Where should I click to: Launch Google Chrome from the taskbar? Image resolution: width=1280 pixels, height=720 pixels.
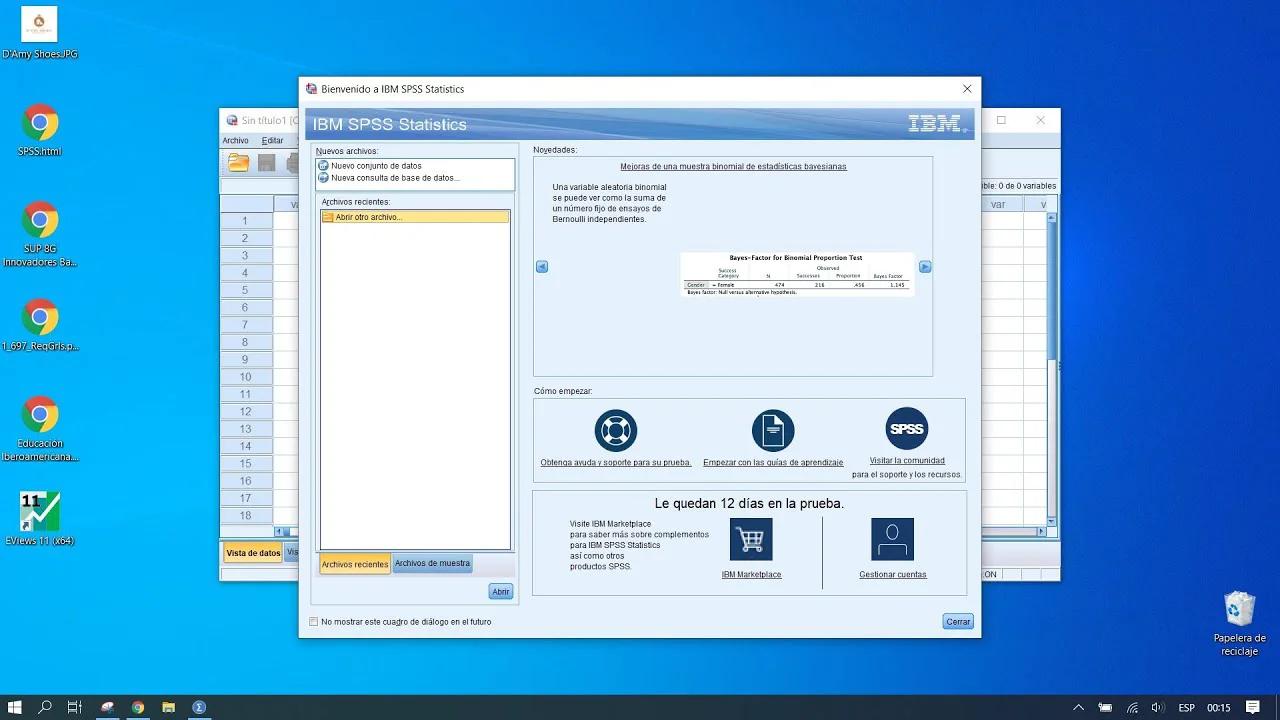click(x=137, y=707)
